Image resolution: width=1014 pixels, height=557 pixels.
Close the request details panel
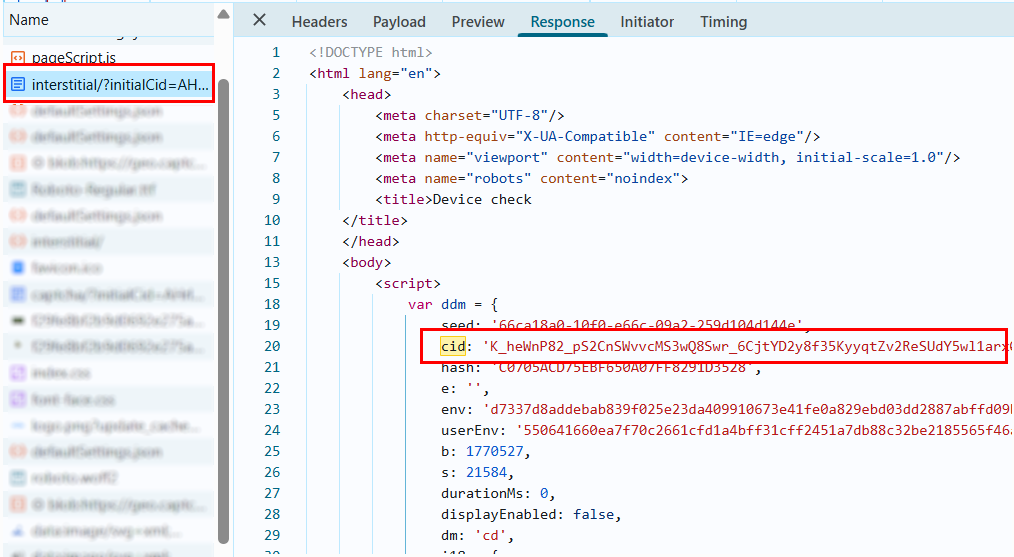(x=259, y=21)
